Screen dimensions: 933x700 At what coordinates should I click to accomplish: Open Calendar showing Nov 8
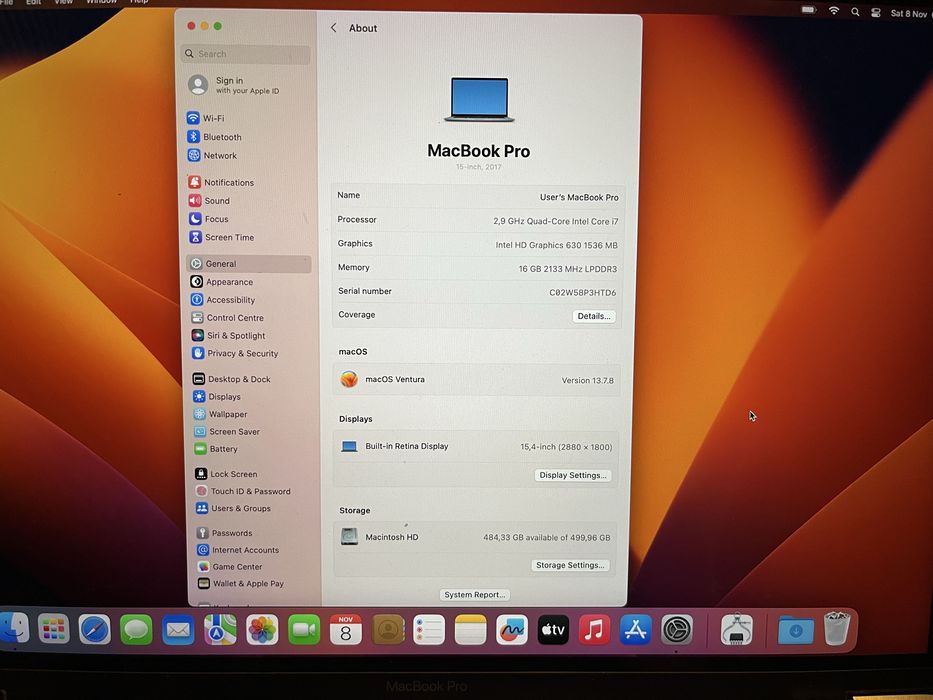click(x=346, y=630)
